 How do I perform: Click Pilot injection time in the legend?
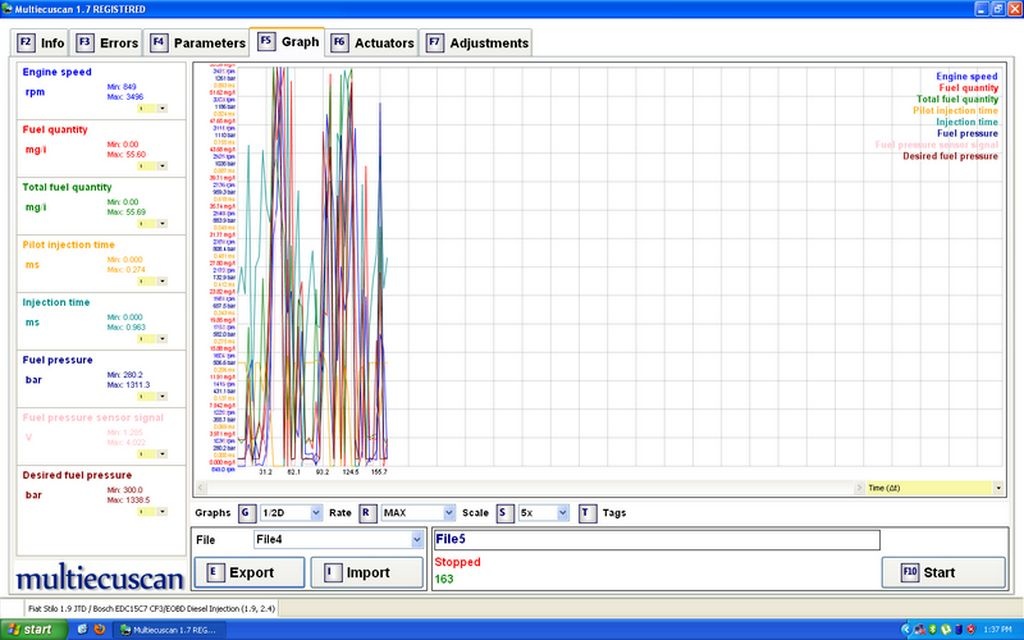click(x=955, y=110)
